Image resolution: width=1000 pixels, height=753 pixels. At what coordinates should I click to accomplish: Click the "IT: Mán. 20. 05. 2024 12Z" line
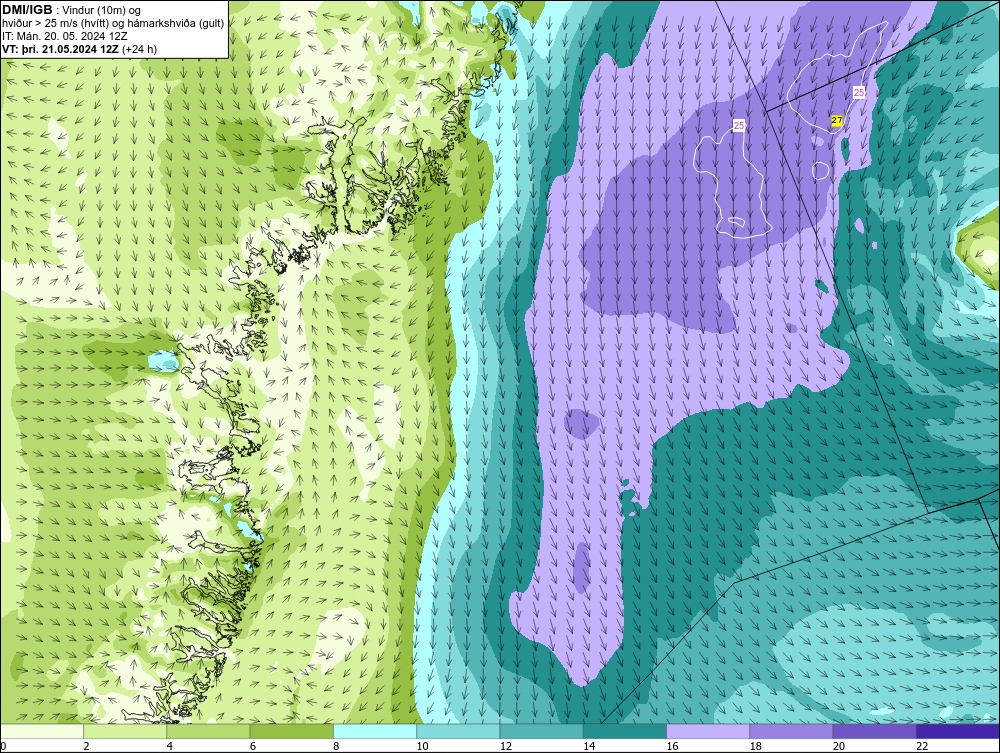coord(65,36)
